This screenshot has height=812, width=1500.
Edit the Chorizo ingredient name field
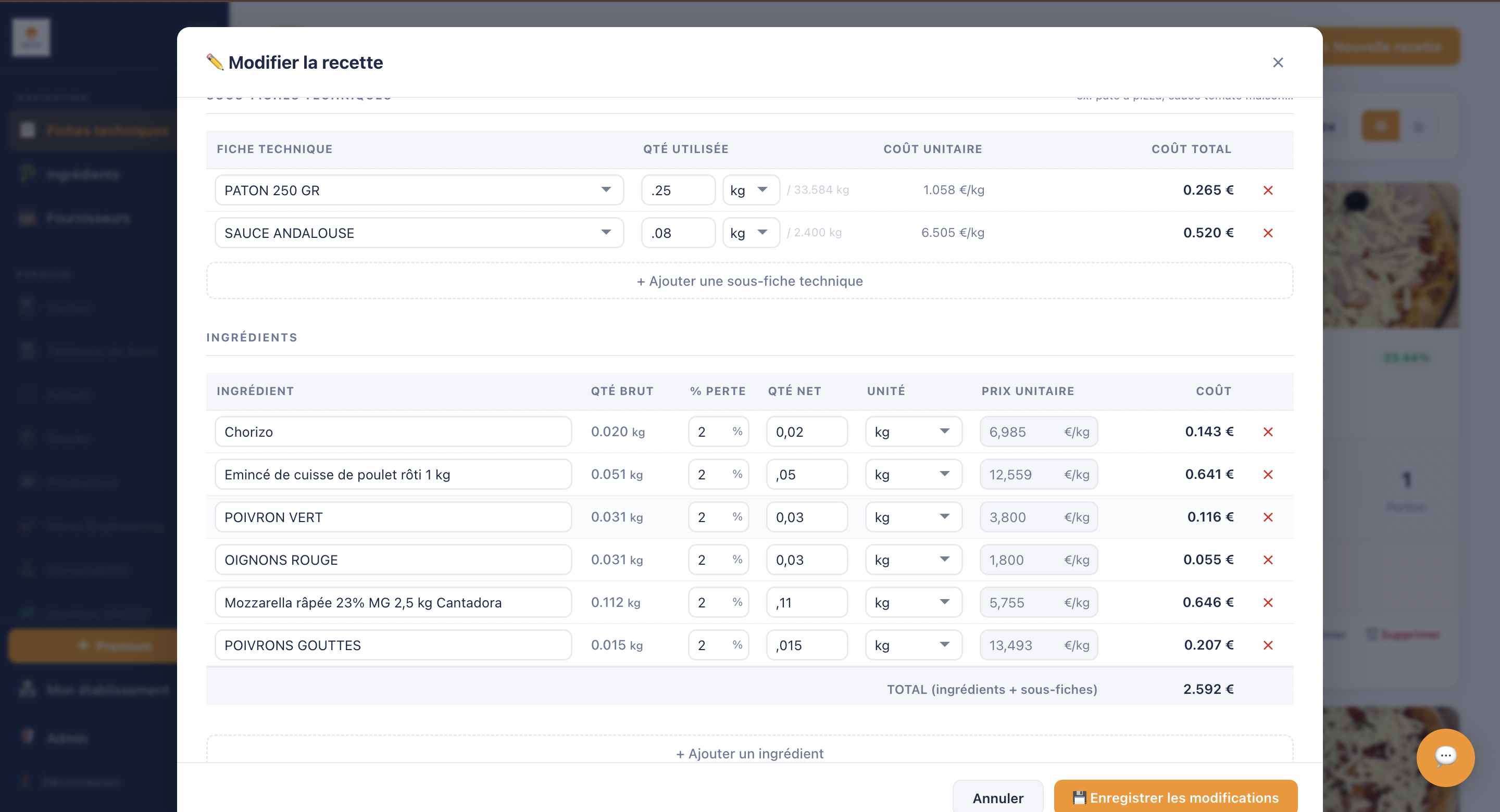coord(393,432)
